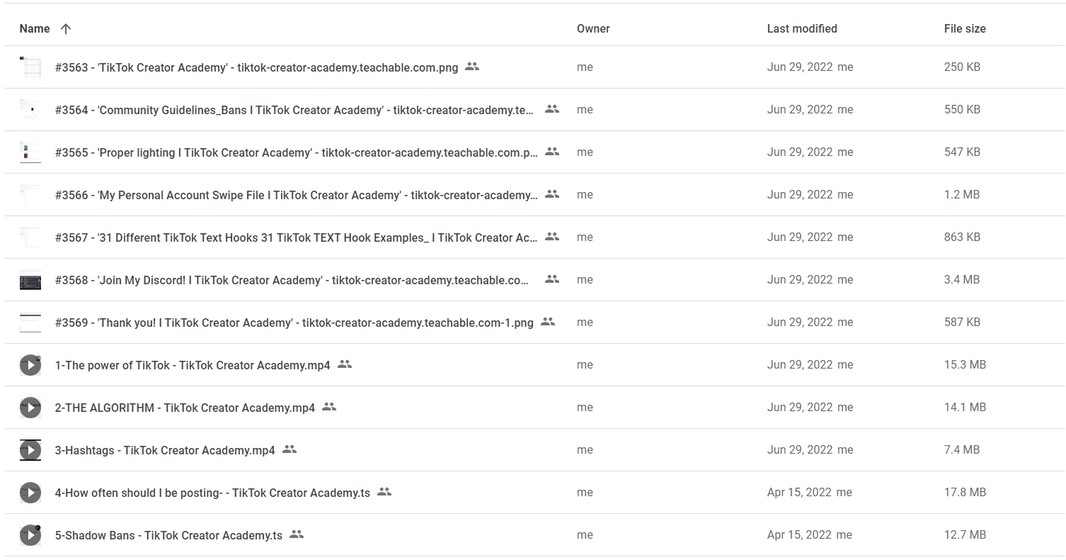Click the image thumbnail of '#3568 Join My Discord!'

point(30,281)
